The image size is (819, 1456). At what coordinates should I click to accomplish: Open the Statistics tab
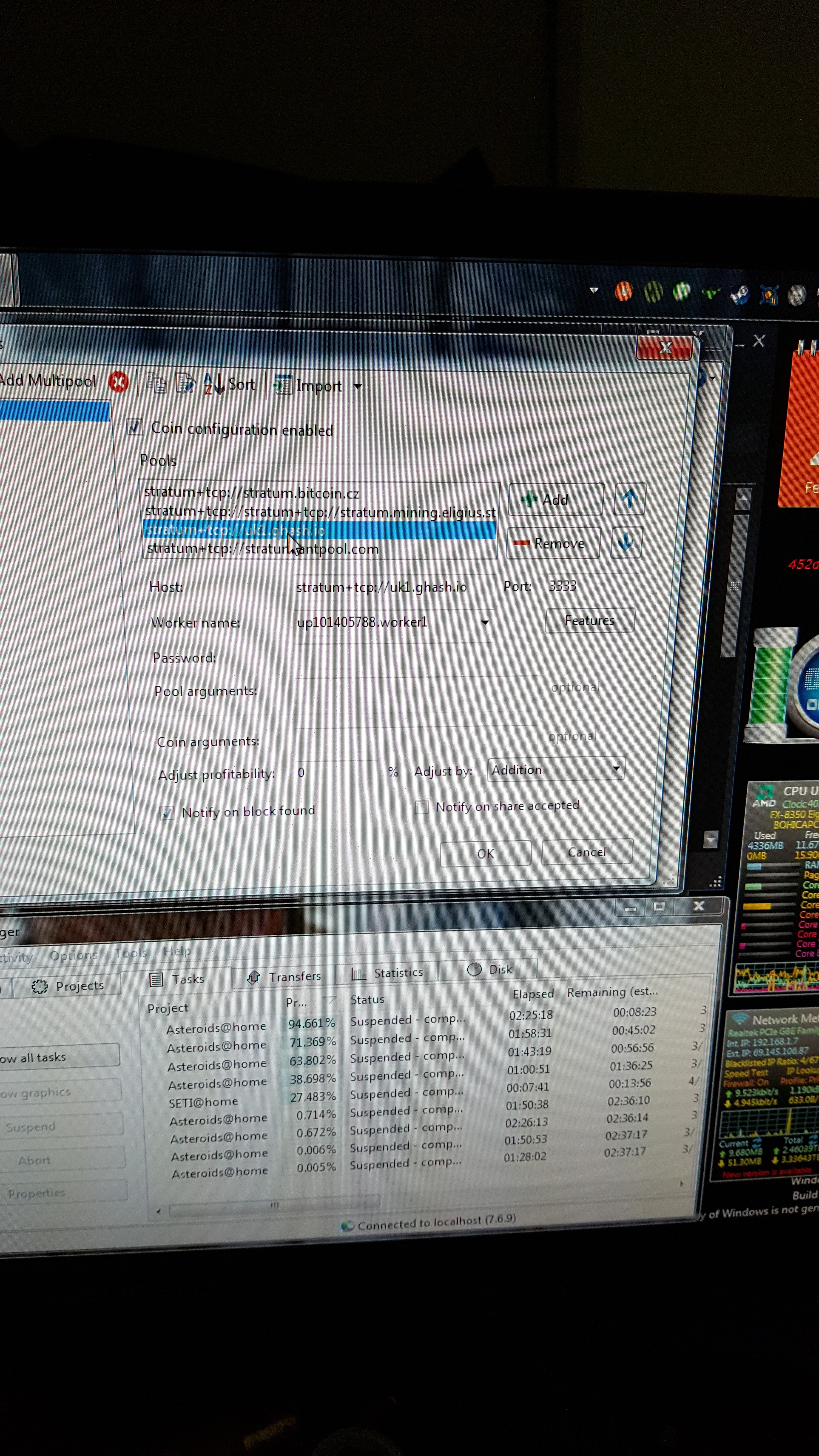388,973
